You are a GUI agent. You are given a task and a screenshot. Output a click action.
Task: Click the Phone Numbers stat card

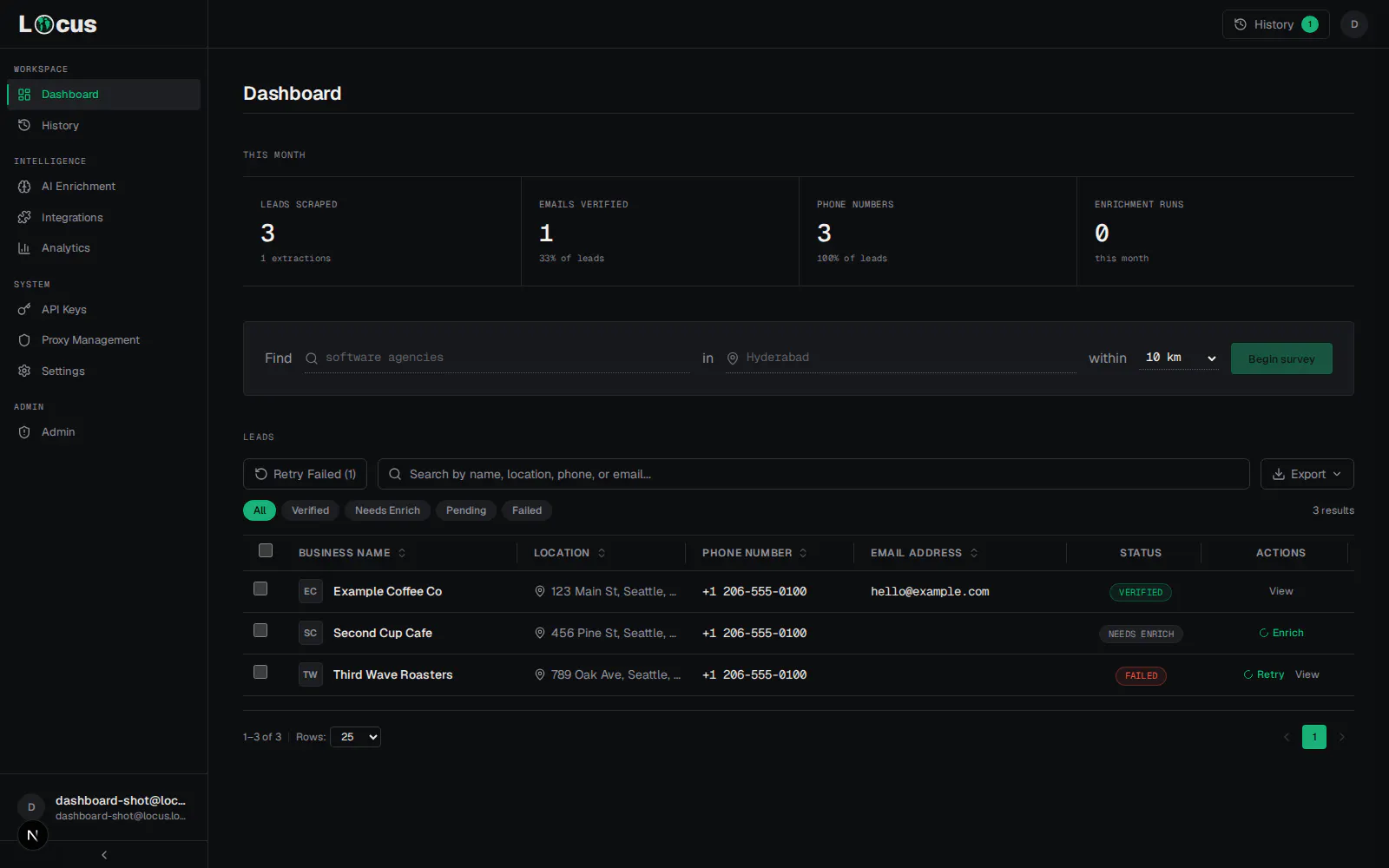[938, 231]
